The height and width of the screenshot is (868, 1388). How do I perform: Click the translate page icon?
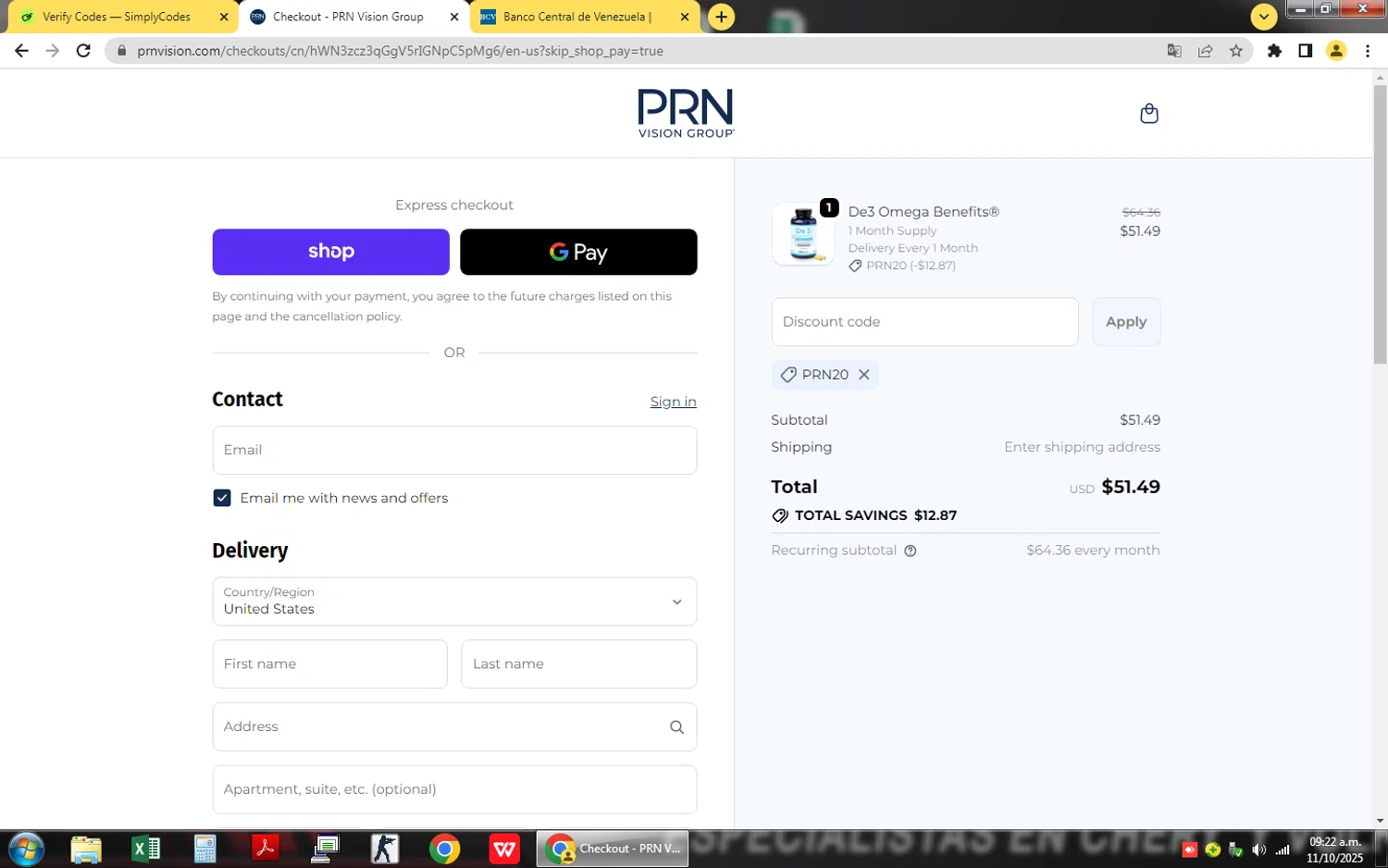(x=1174, y=51)
